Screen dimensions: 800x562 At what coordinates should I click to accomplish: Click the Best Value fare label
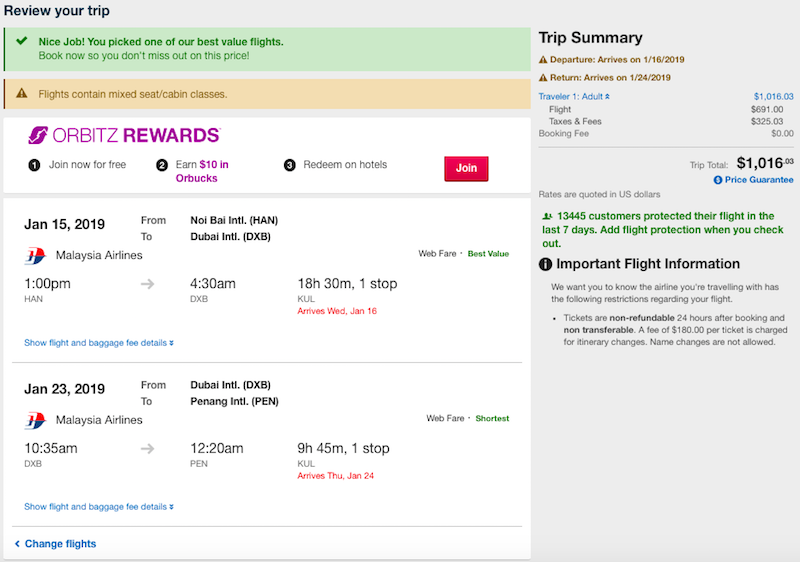click(x=488, y=253)
